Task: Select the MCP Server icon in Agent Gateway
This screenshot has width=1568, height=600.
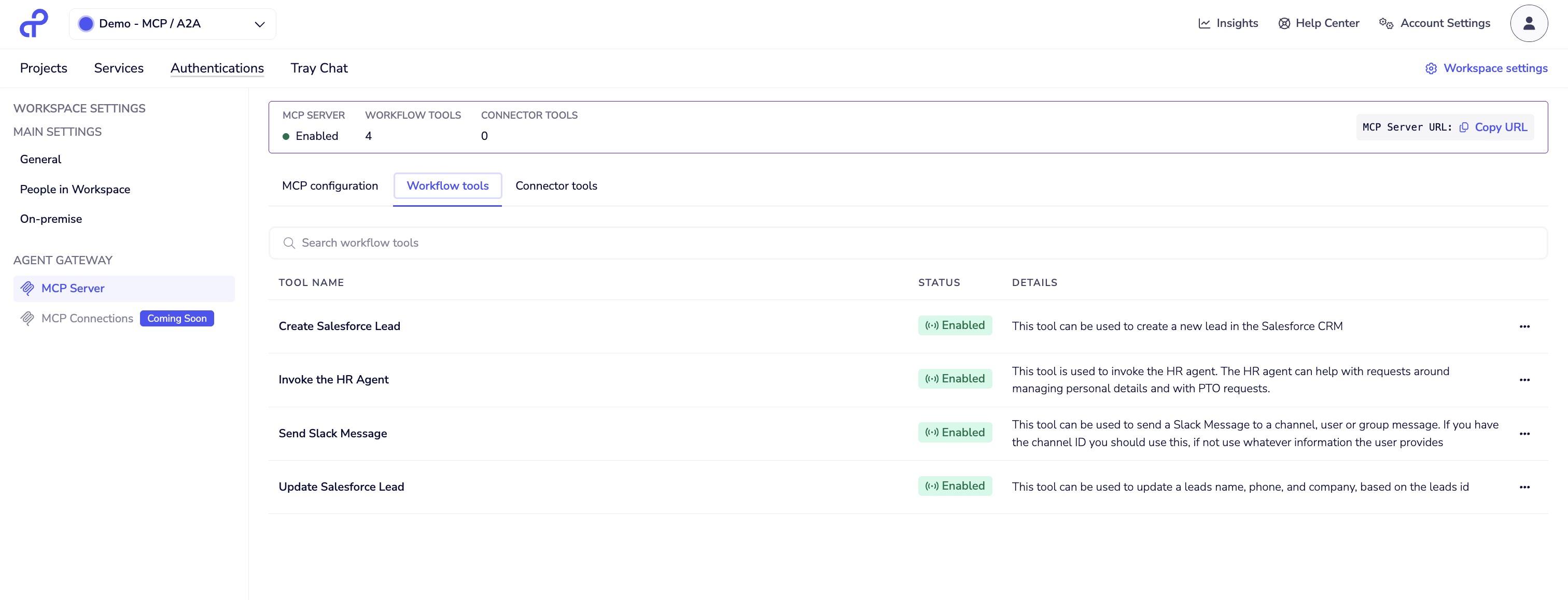Action: (x=27, y=288)
